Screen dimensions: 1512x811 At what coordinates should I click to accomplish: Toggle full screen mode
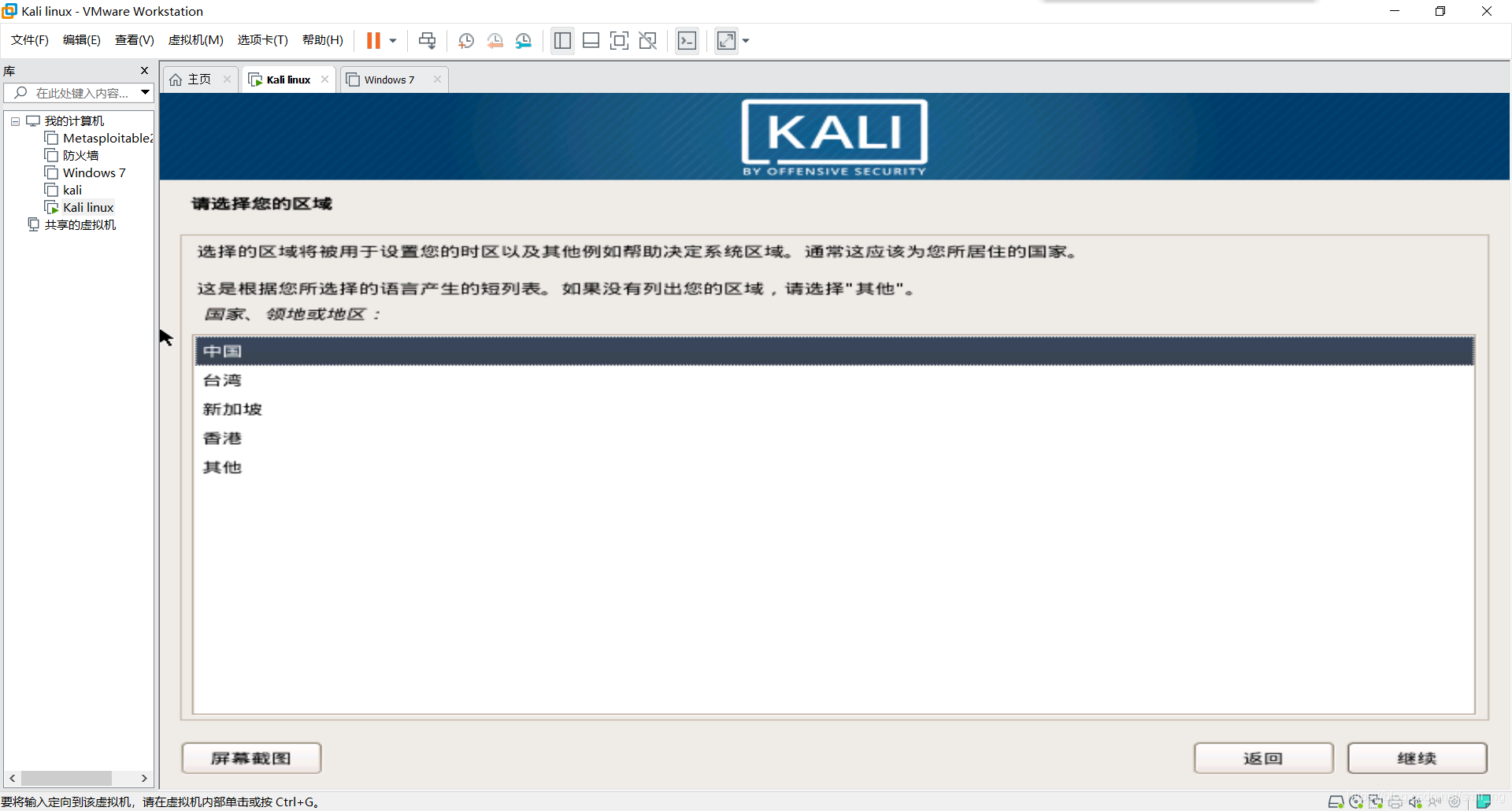[620, 40]
